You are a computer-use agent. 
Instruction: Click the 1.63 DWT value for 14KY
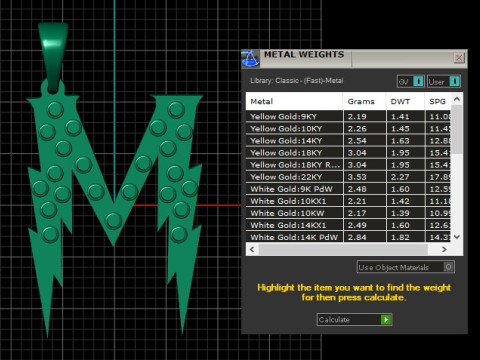[400, 140]
